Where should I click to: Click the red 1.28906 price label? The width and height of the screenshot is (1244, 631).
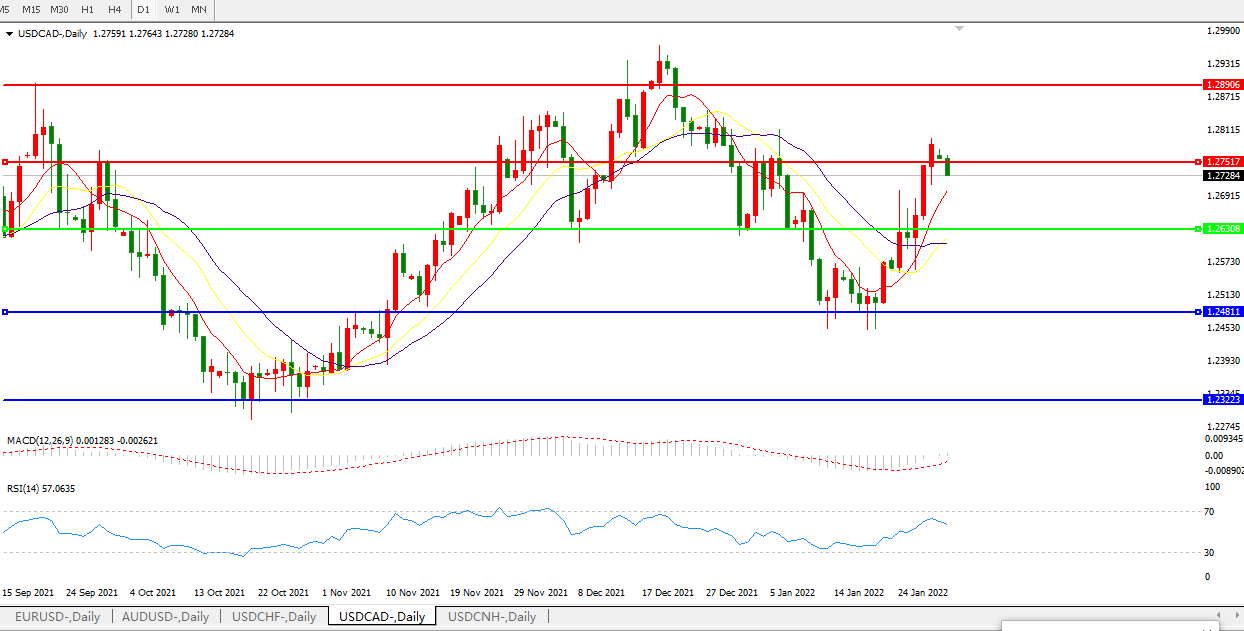[1222, 86]
